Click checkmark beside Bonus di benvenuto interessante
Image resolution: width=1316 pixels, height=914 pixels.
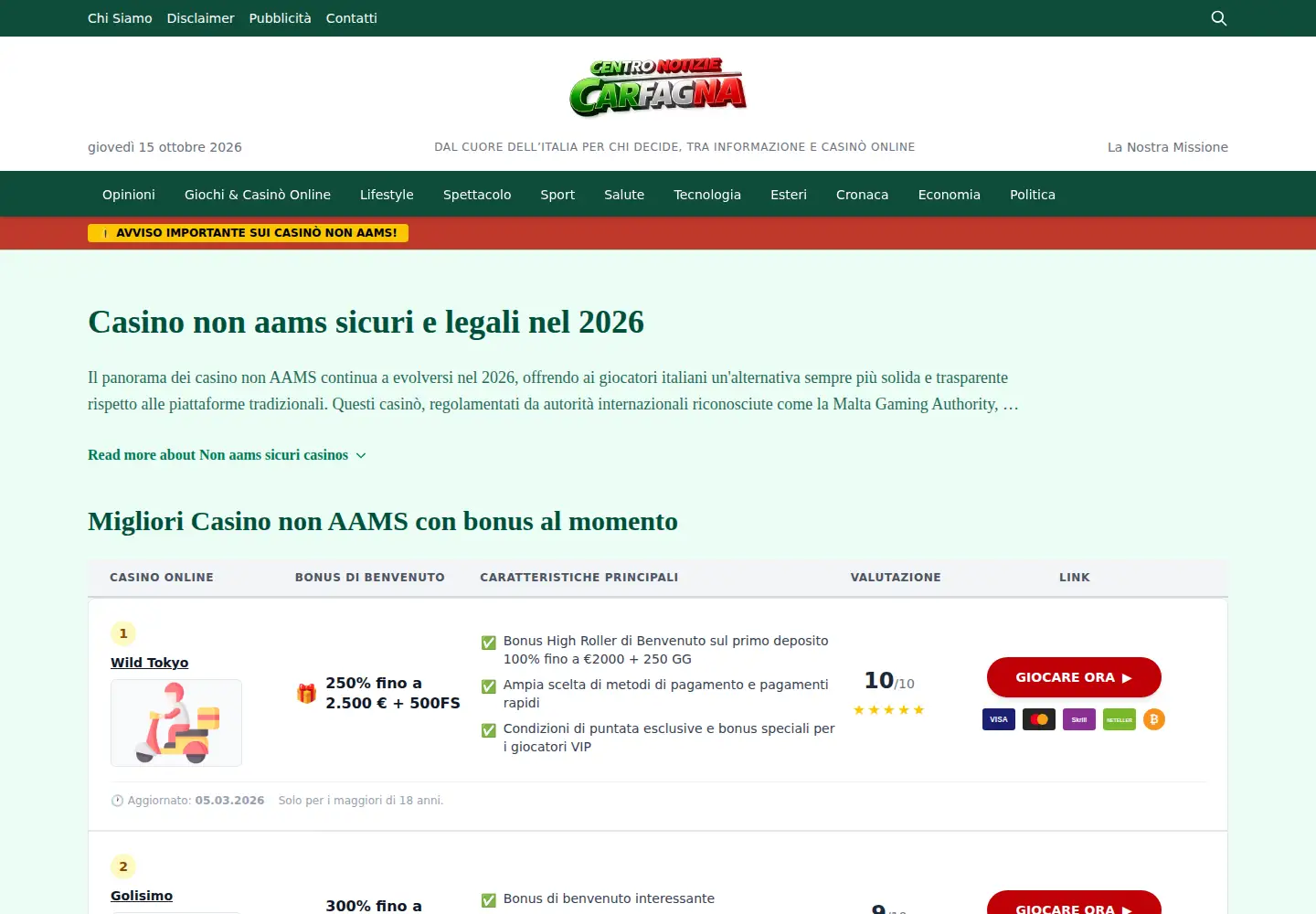click(x=489, y=900)
